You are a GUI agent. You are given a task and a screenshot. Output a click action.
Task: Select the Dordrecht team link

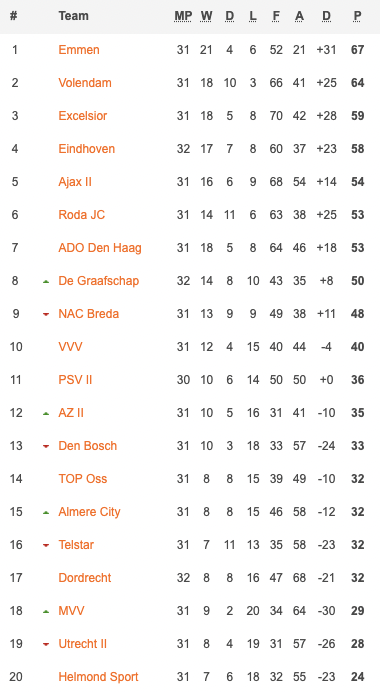[85, 578]
